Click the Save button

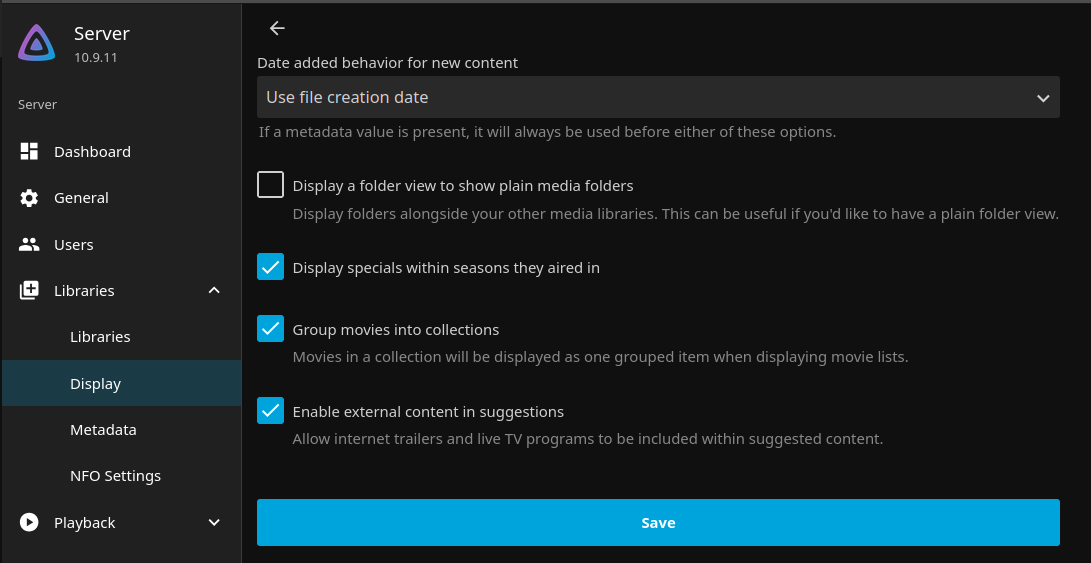tap(657, 523)
